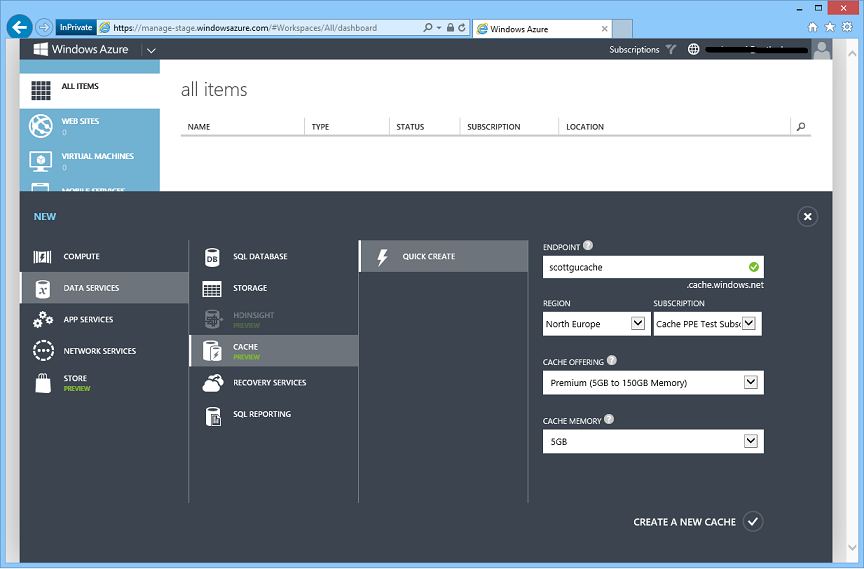Click the browser Back arrow button
864x569 pixels.
click(x=20, y=27)
